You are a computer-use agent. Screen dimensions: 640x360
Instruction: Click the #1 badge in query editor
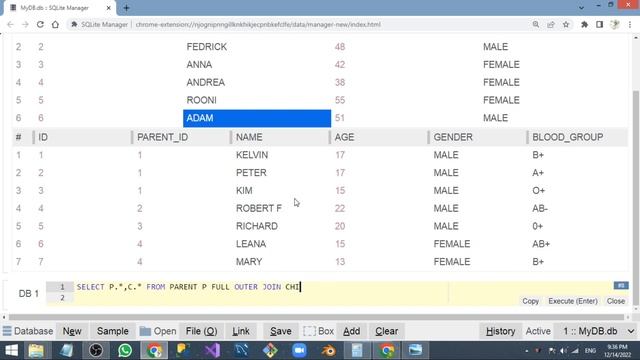coord(621,285)
